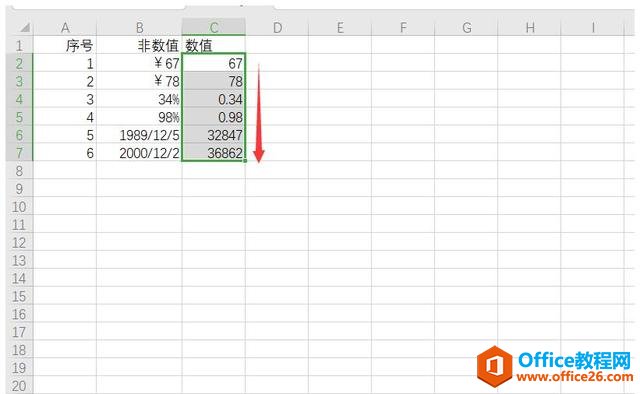
Task: Select row 12 header
Action: coord(19,242)
